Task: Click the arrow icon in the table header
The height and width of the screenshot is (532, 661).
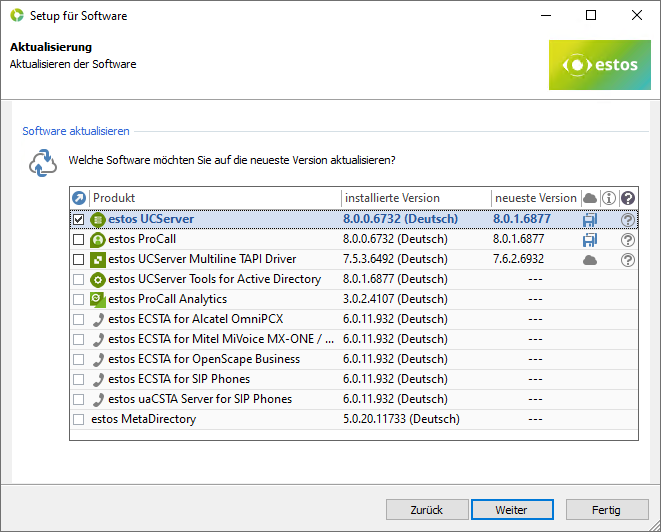Action: pyautogui.click(x=79, y=198)
